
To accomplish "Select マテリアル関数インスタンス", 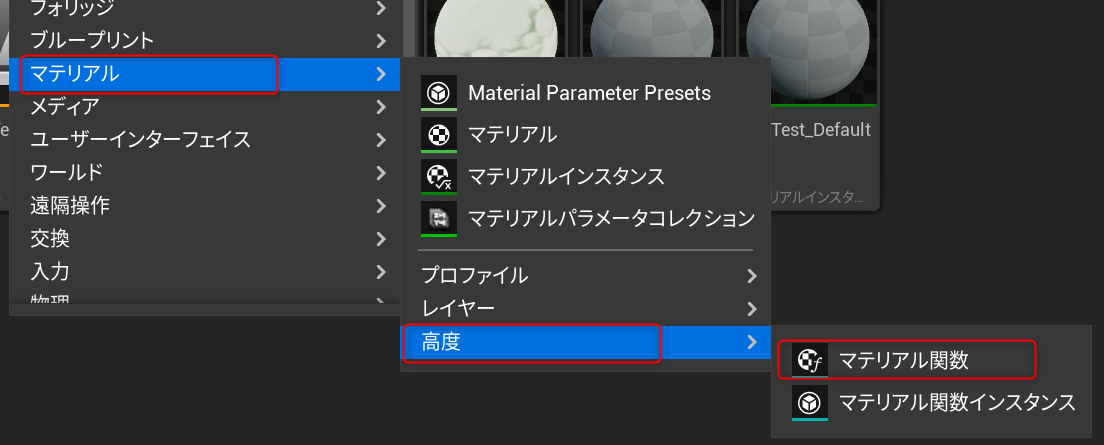I will pos(931,403).
